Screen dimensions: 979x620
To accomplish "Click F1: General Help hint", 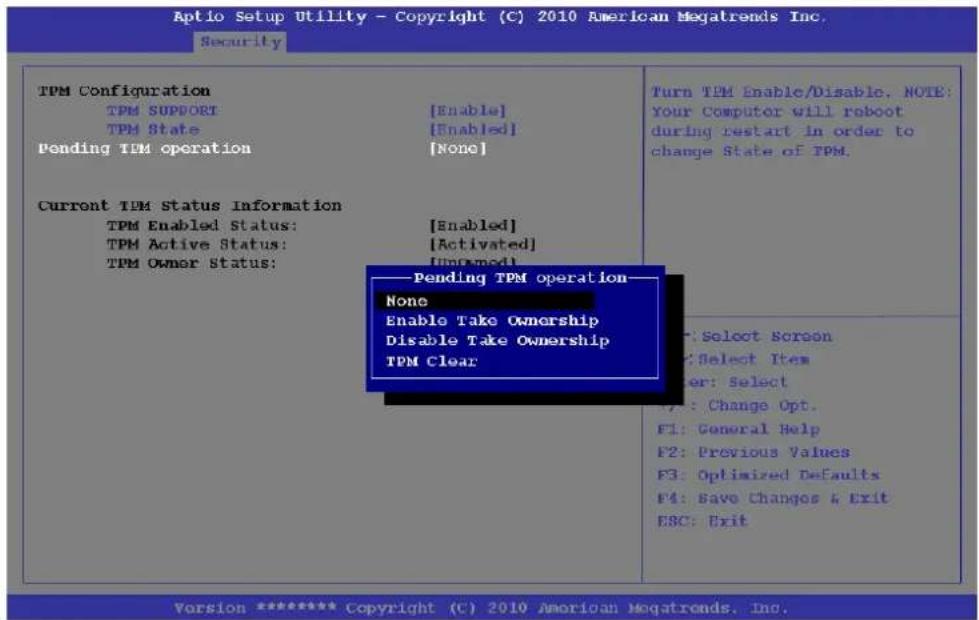I will click(738, 429).
